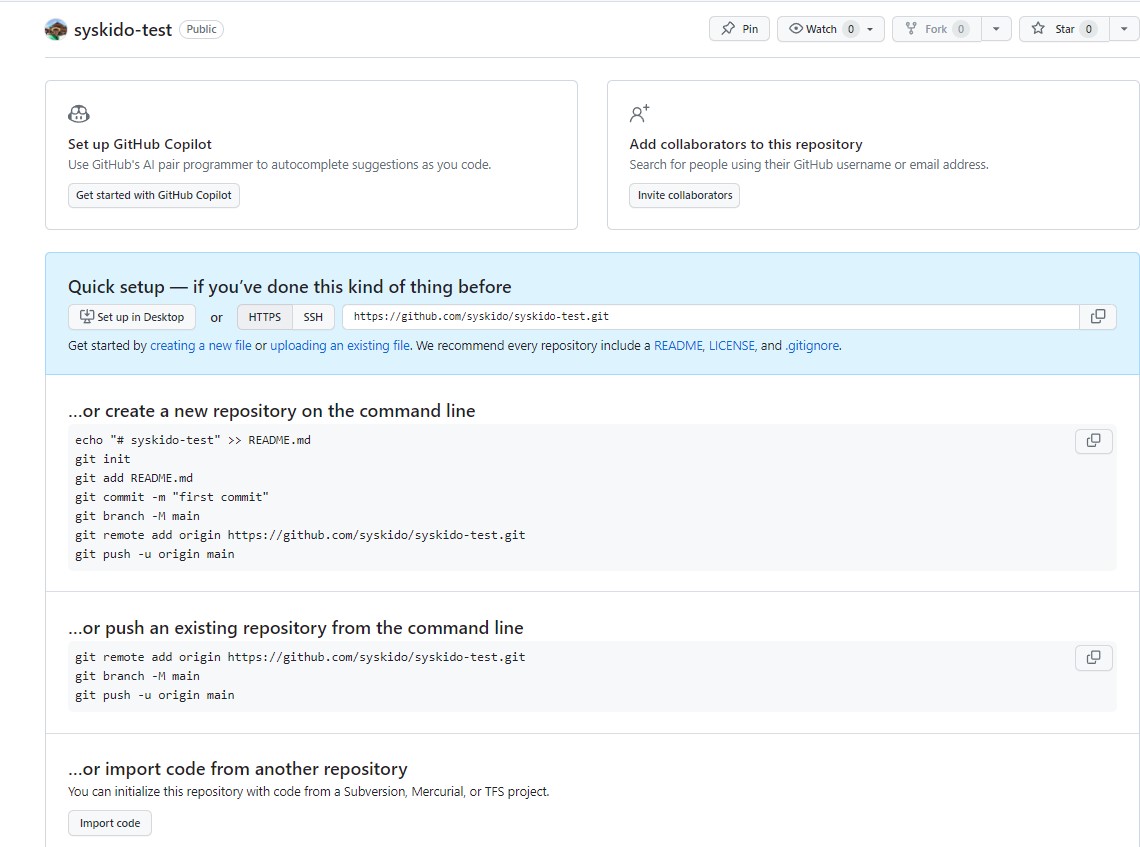Star the syskido-test repository
The width and height of the screenshot is (1140, 847).
click(1064, 29)
